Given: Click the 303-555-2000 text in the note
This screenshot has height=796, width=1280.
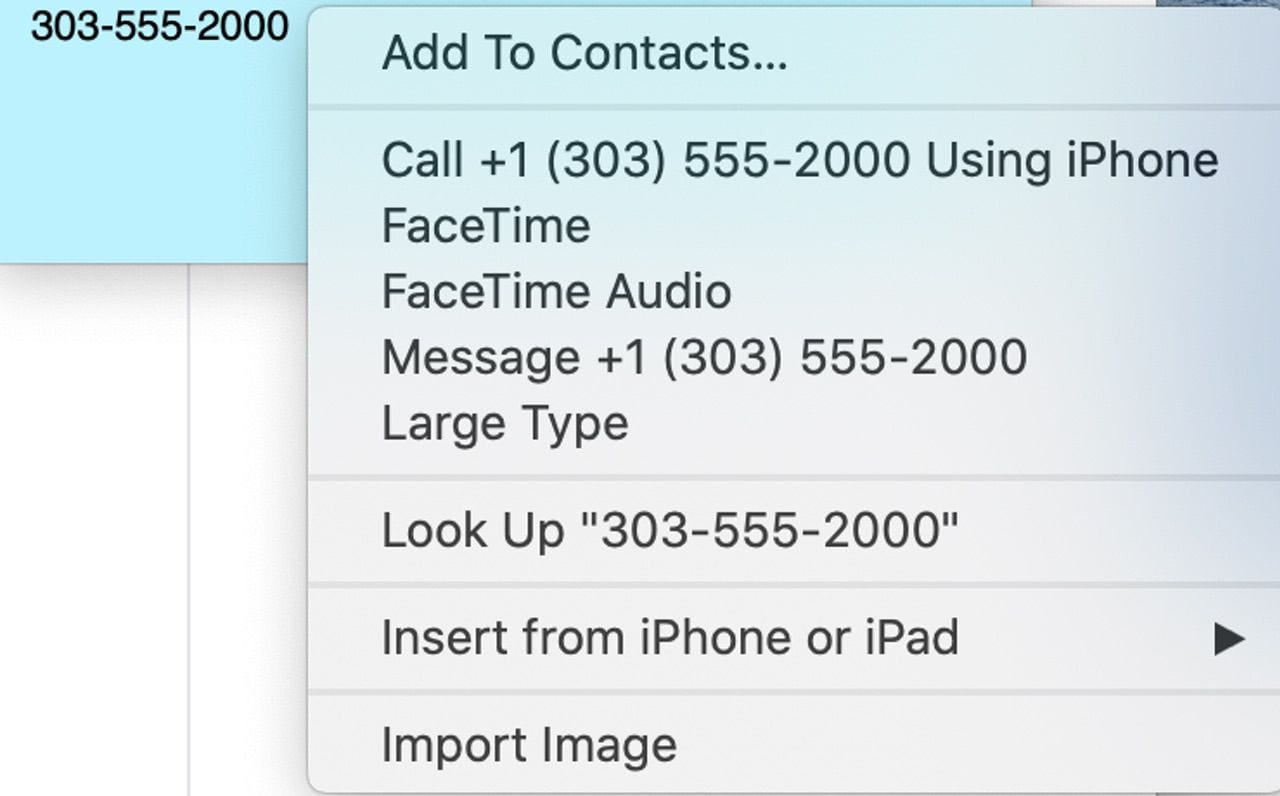Looking at the screenshot, I should pos(160,27).
